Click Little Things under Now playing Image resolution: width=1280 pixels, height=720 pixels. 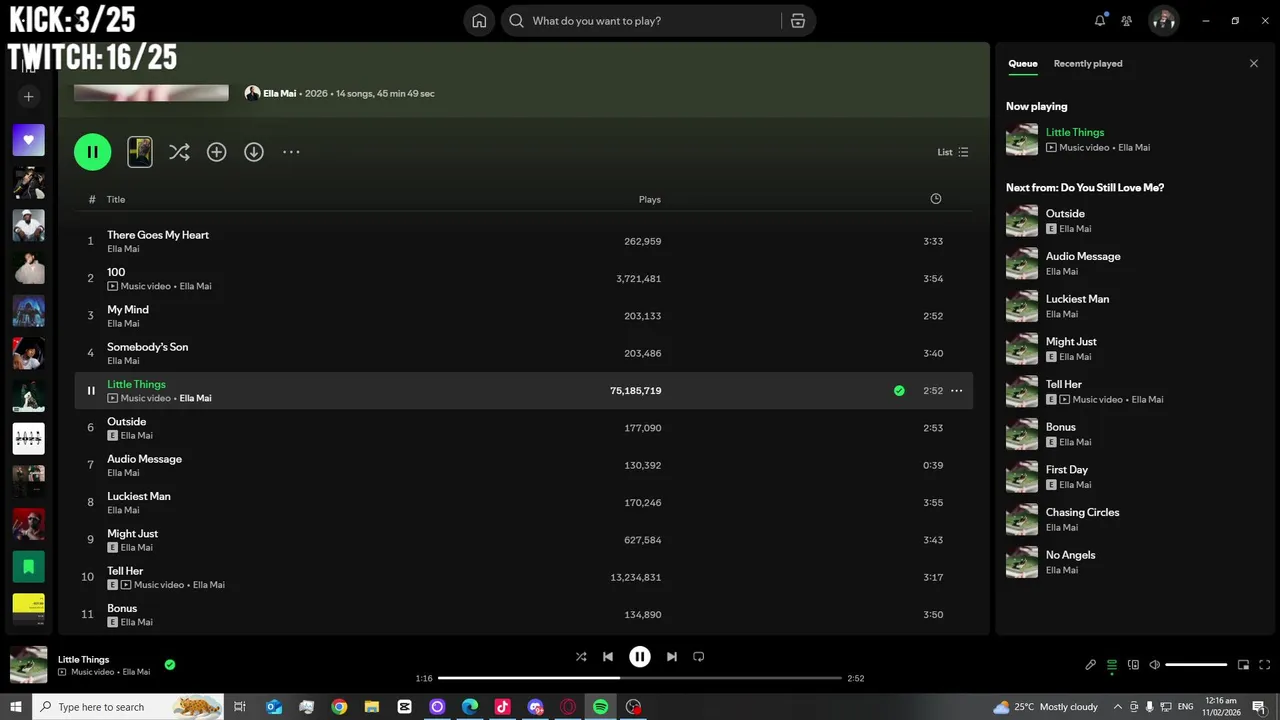click(1075, 132)
